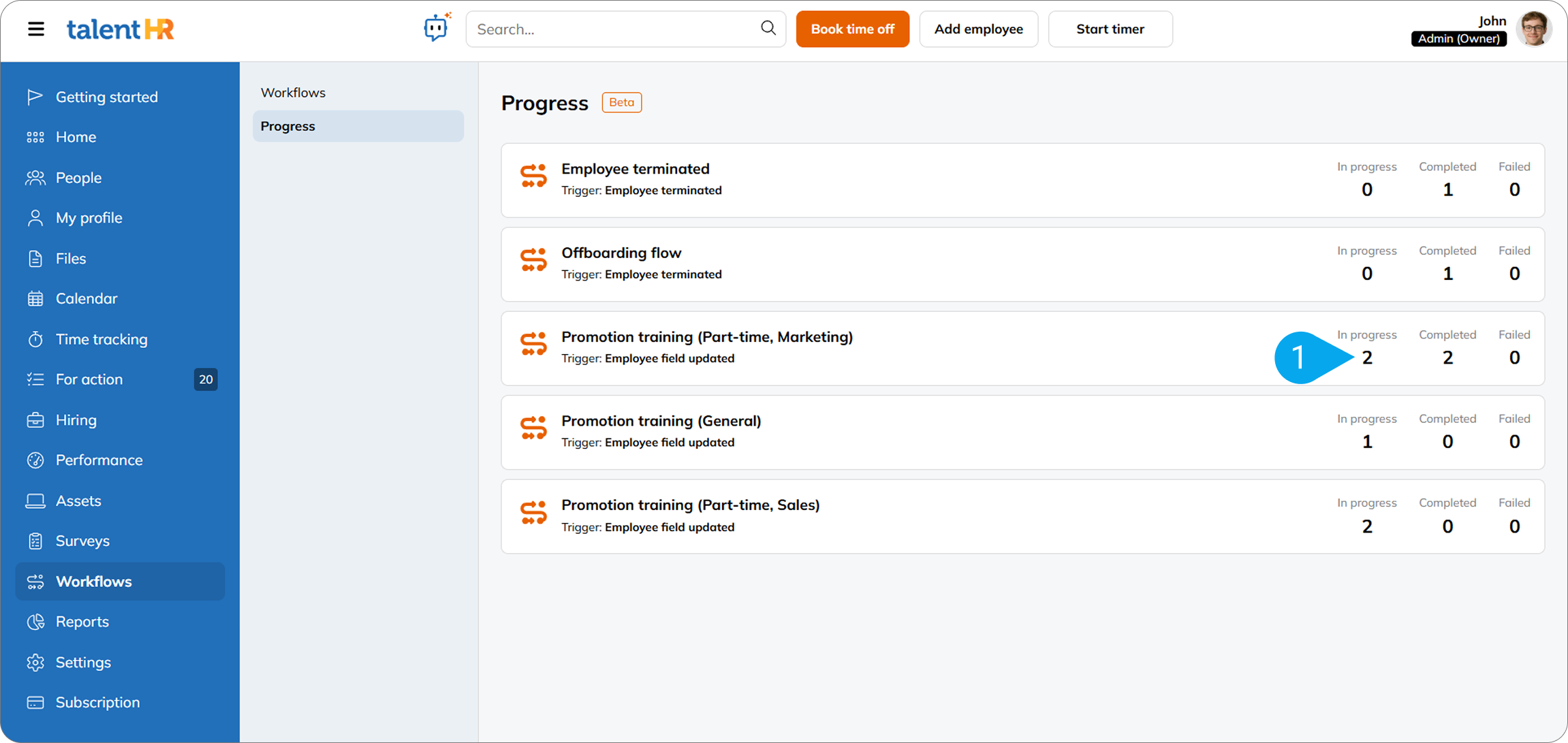Select the Progress sub-menu item
Viewport: 1568px width, 743px height.
point(358,126)
